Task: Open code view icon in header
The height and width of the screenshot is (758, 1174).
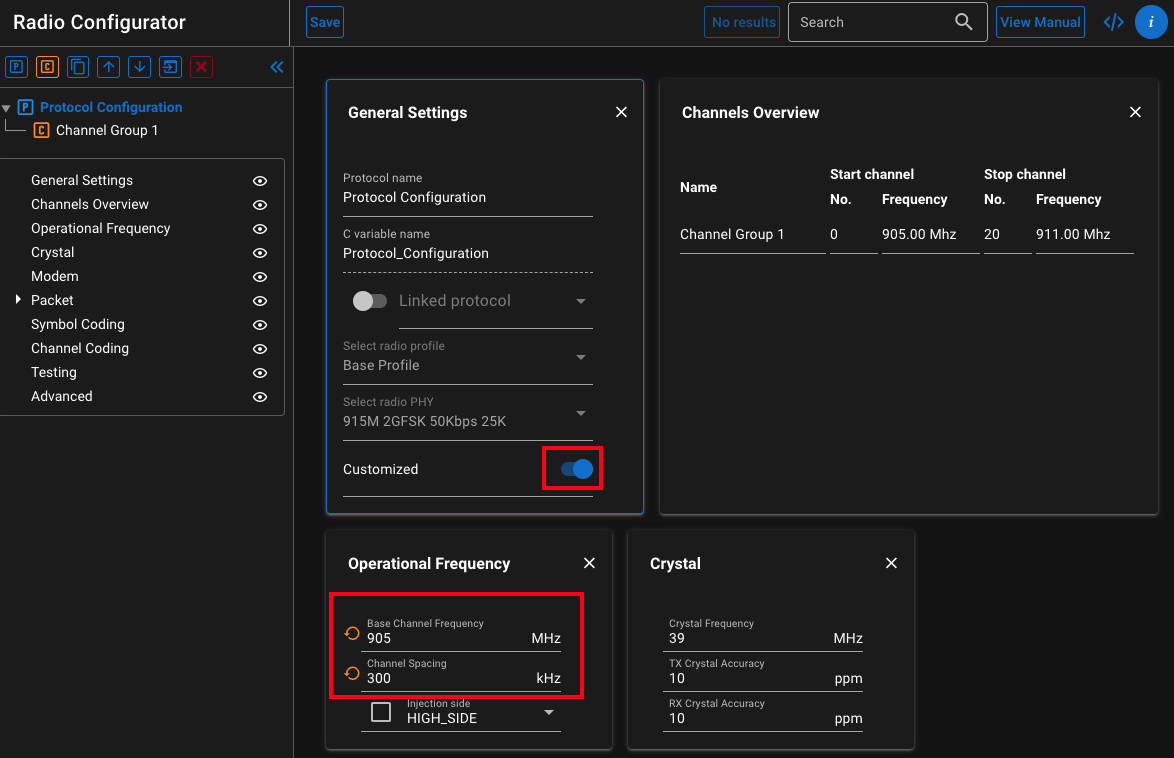Action: (x=1113, y=22)
